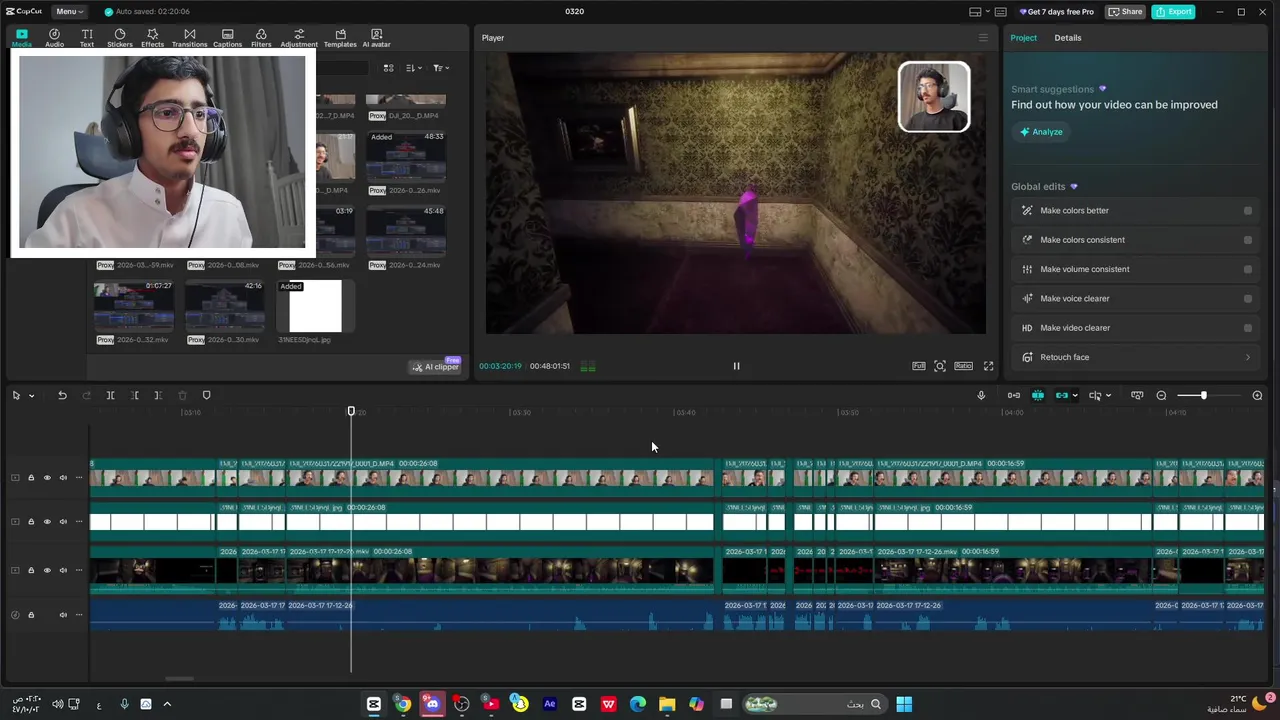Undo the last timeline action
Image resolution: width=1280 pixels, height=720 pixels.
(x=62, y=395)
